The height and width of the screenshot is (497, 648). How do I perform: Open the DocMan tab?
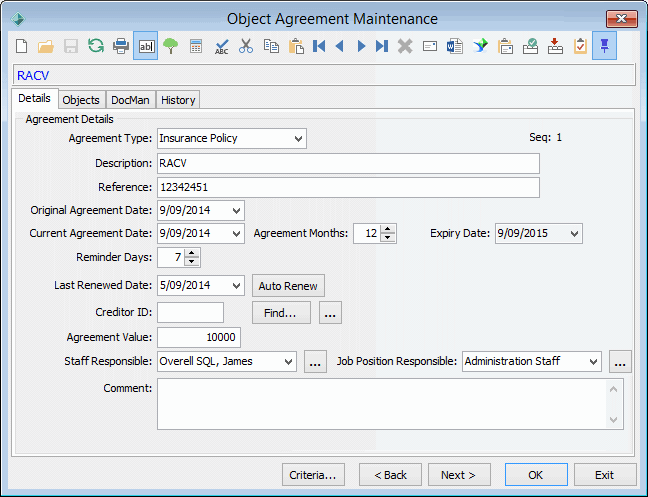(130, 100)
